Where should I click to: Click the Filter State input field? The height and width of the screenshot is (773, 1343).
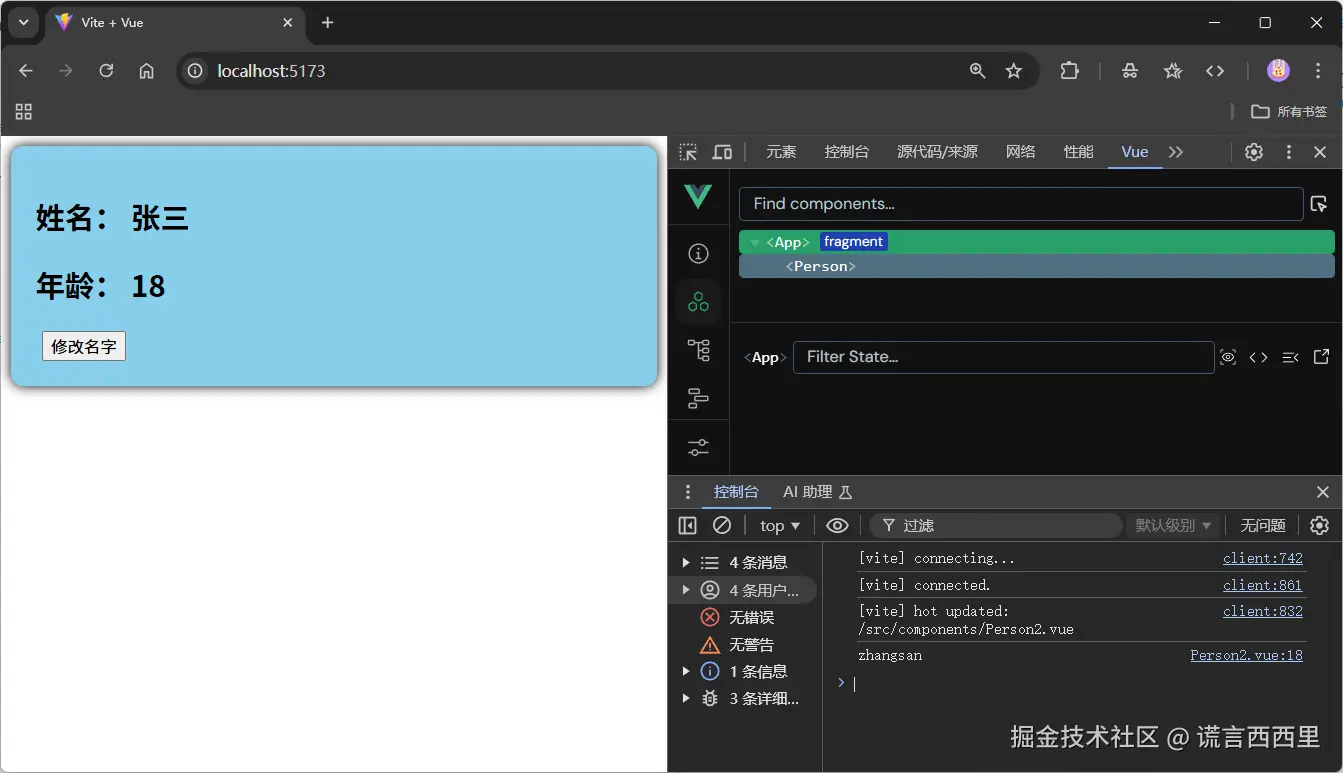pyautogui.click(x=1003, y=357)
